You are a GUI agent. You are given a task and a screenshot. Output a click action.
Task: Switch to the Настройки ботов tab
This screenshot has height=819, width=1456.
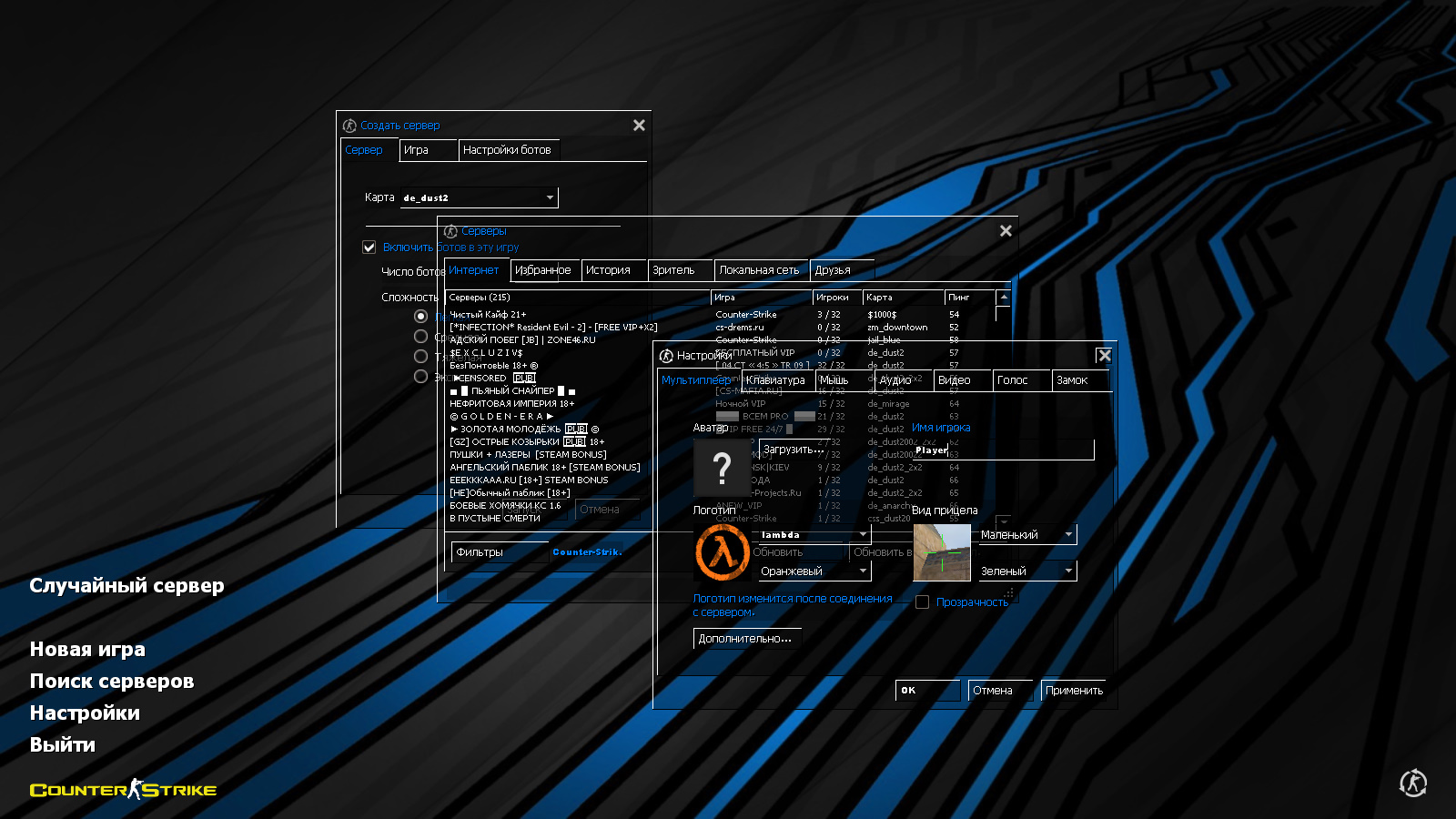pos(507,149)
